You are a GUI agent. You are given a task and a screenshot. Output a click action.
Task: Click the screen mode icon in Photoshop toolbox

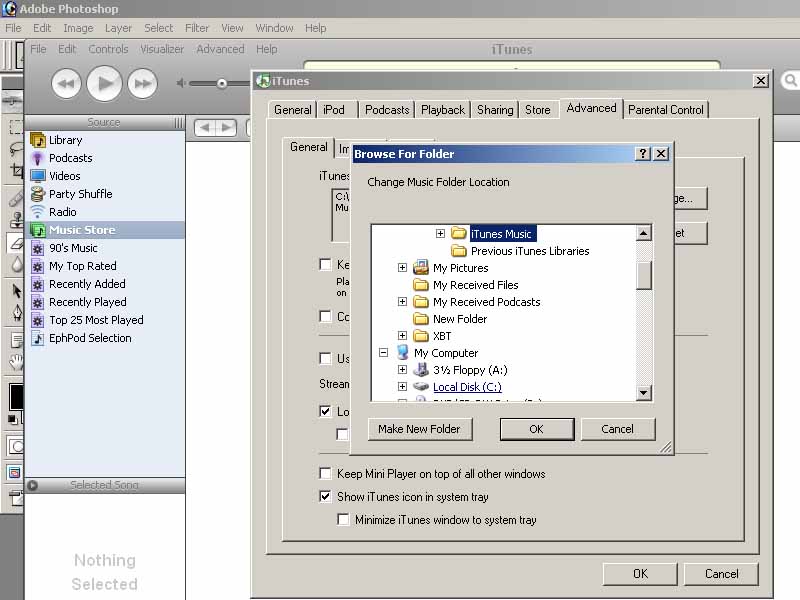click(x=15, y=472)
